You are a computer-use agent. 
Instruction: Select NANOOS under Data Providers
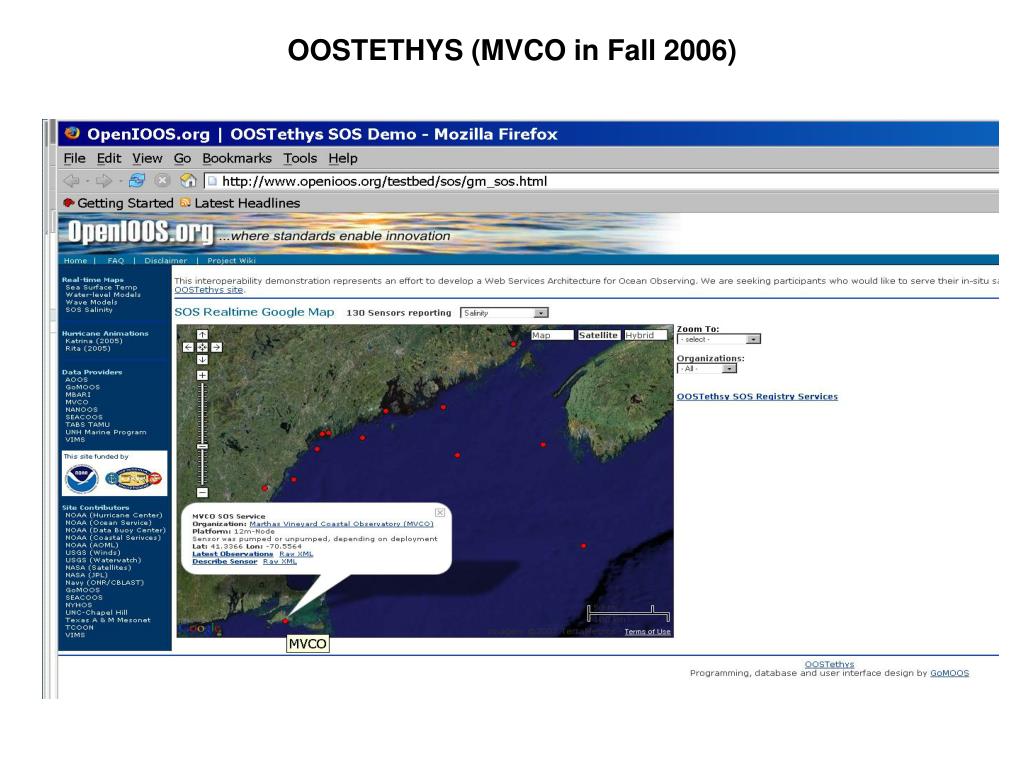coord(82,409)
